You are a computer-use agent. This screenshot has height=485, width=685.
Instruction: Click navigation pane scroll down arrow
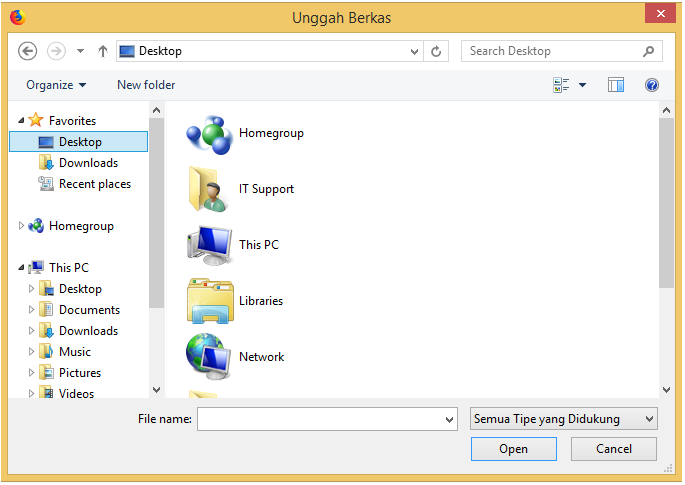[156, 389]
